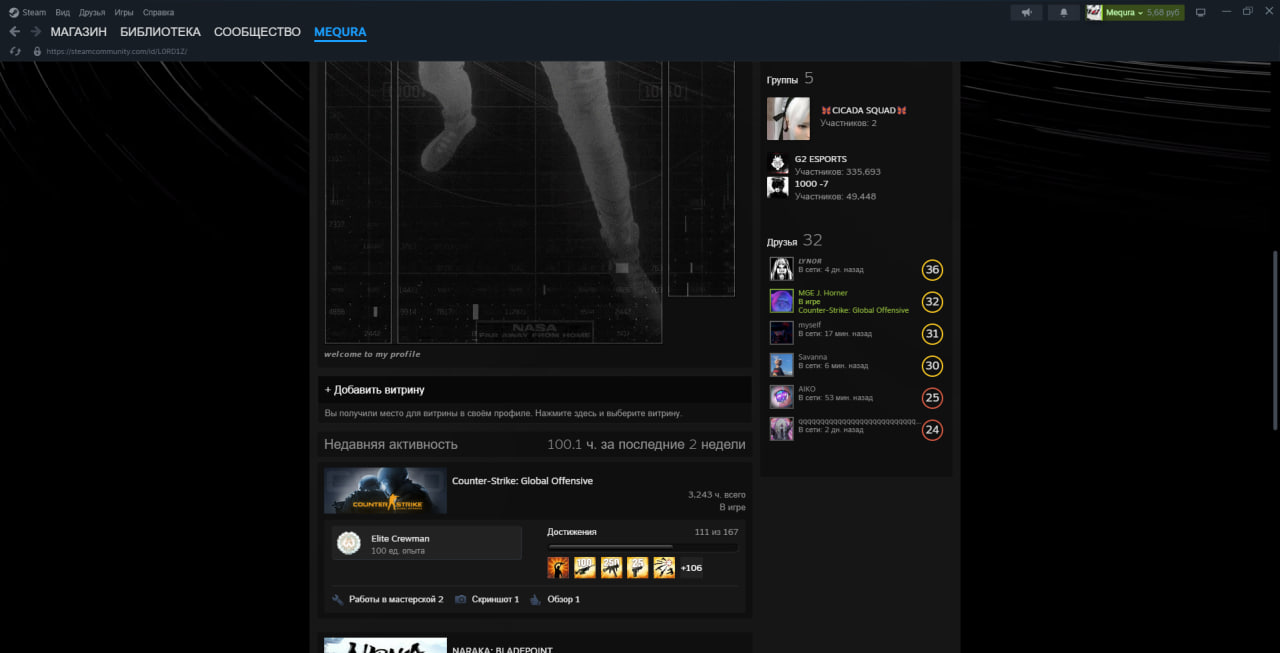Open the notifications bell
This screenshot has height=653, width=1280.
click(1063, 12)
